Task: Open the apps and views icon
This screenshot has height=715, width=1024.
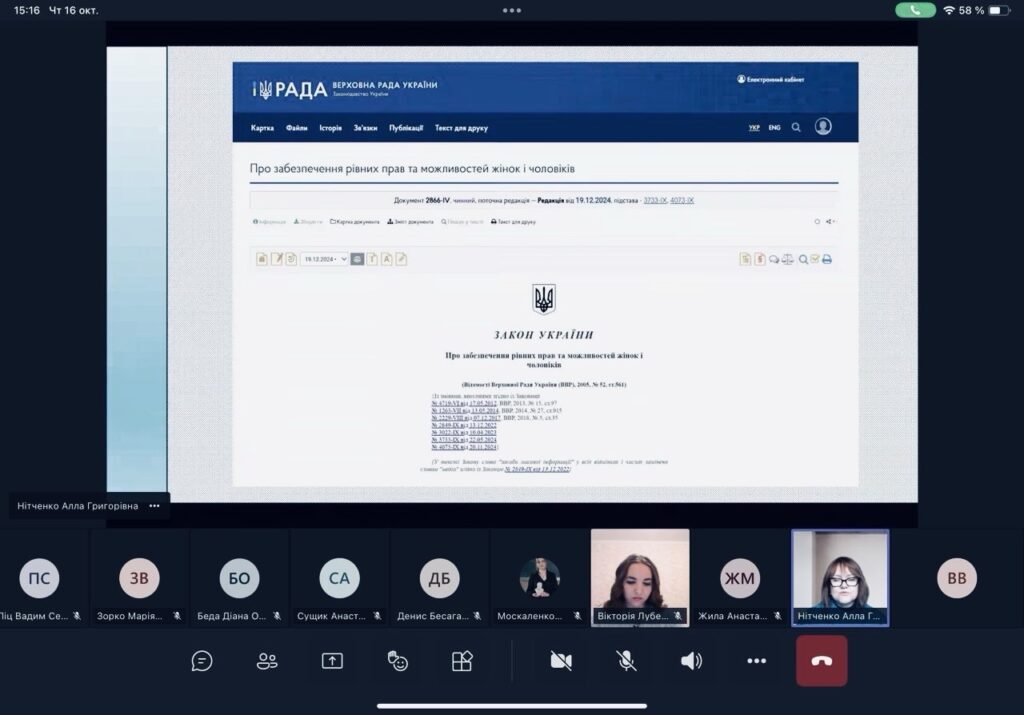Action: (462, 661)
